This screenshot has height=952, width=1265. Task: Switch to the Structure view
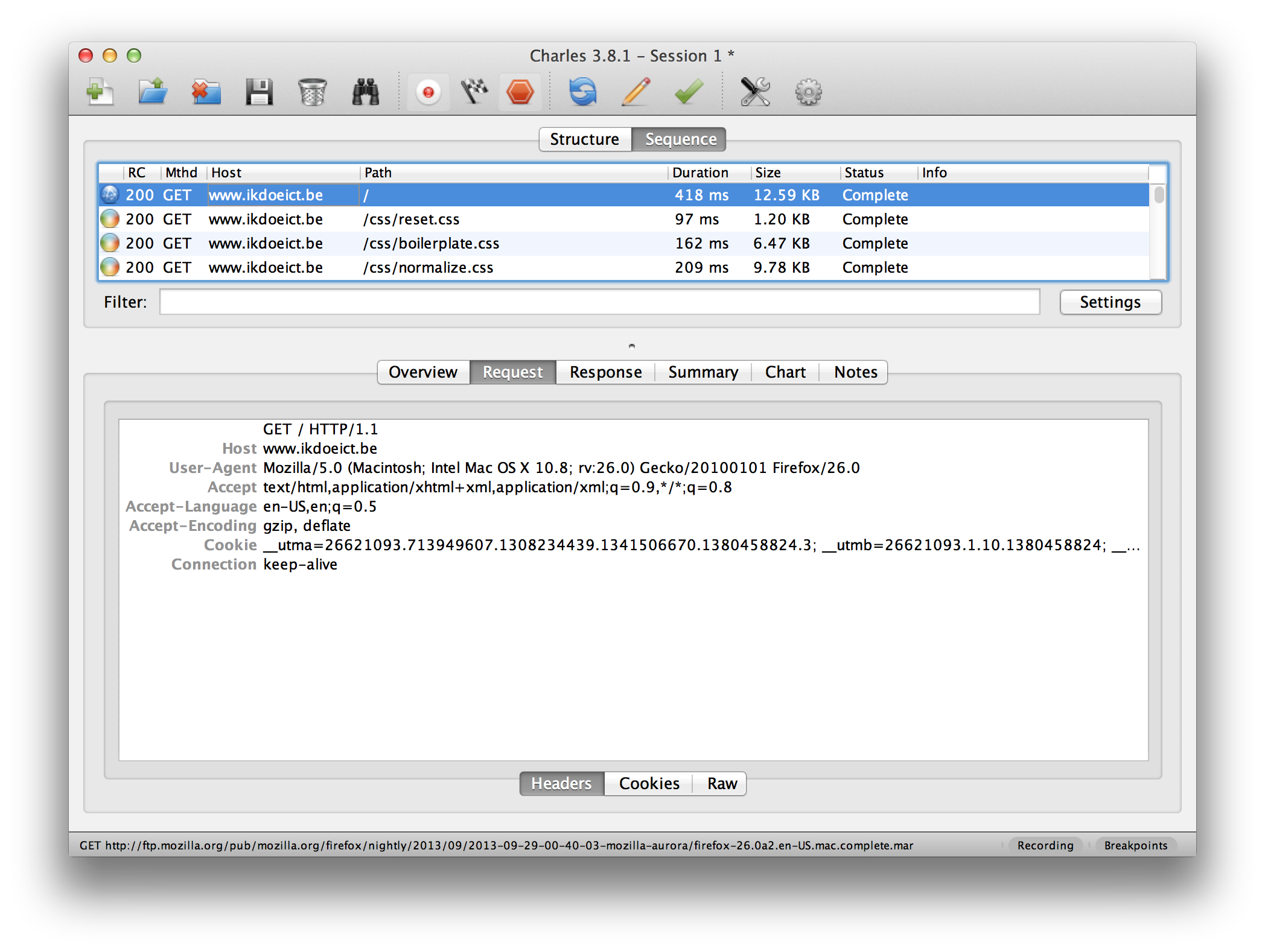[585, 139]
